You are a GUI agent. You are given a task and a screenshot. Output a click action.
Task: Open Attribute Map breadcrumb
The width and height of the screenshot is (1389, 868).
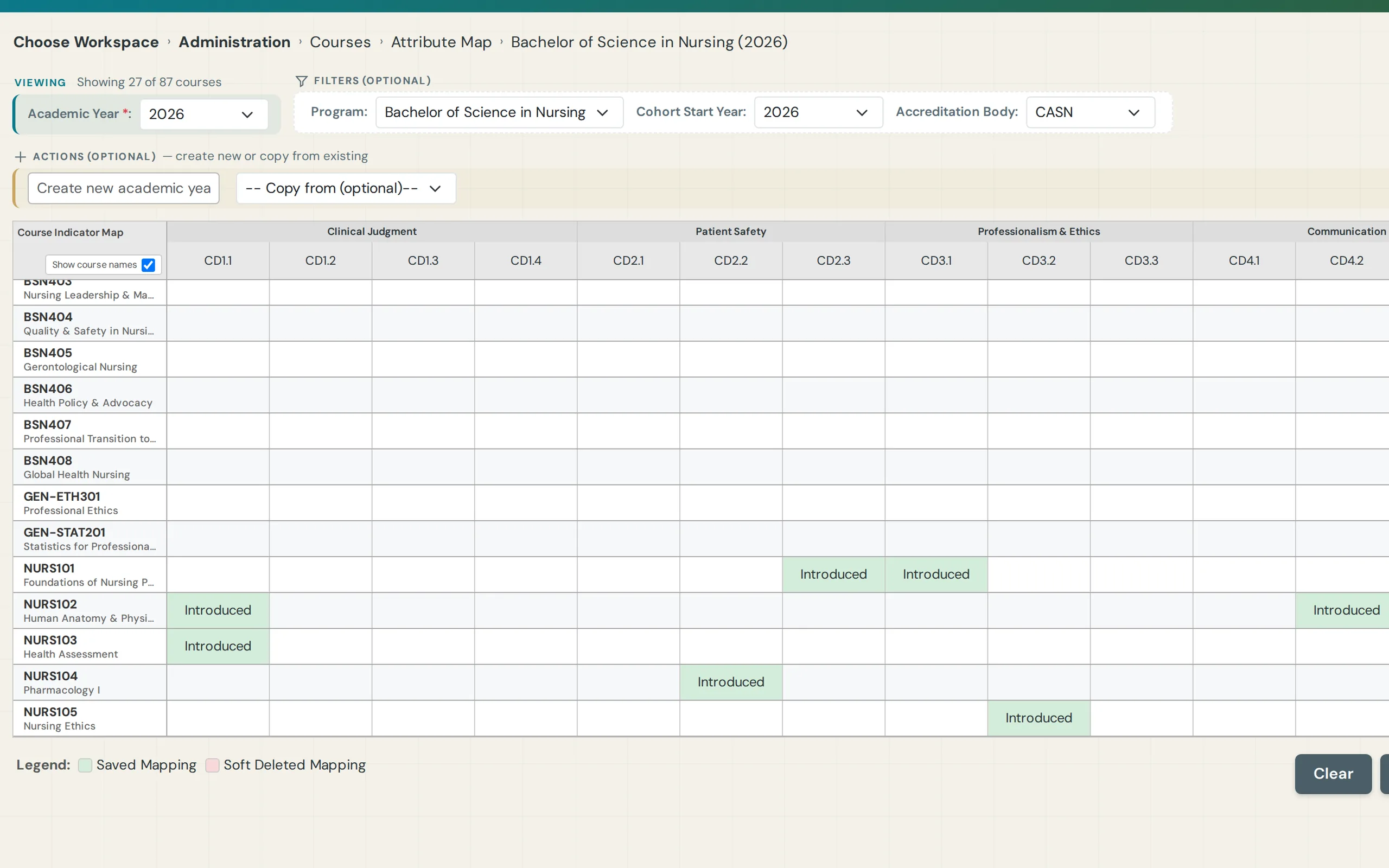point(441,42)
